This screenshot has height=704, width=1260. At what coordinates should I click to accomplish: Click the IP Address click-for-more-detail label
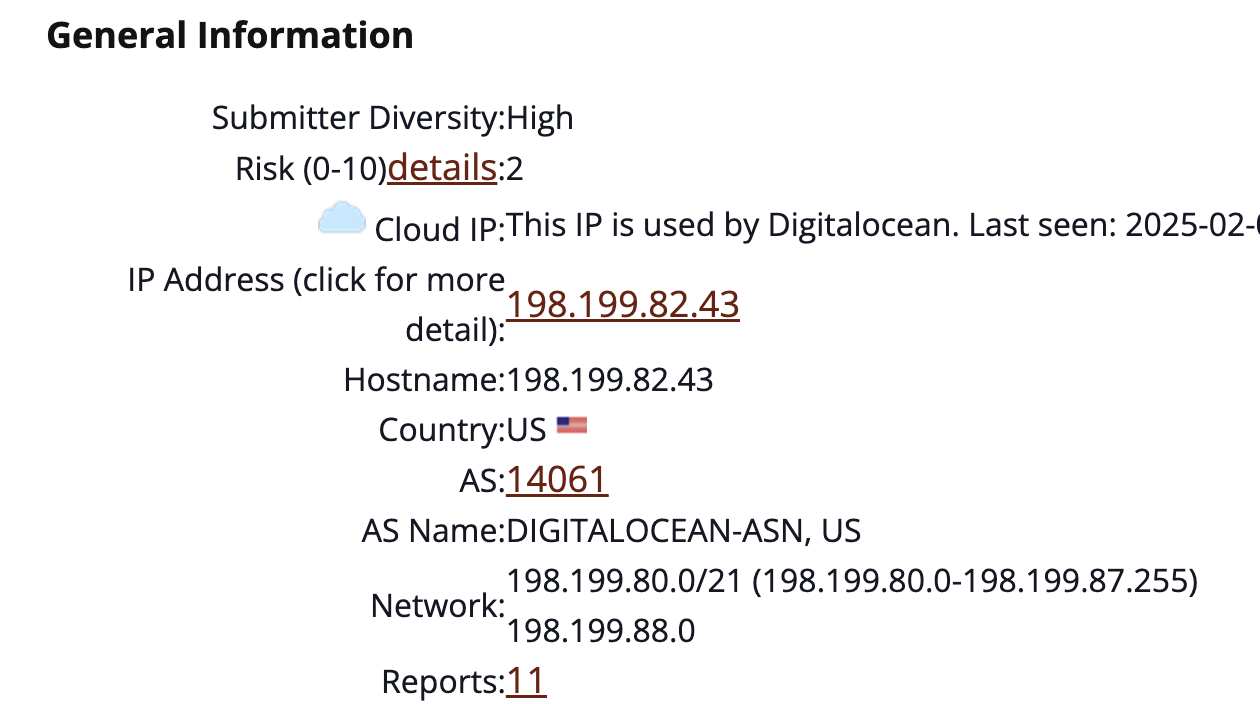tap(316, 304)
